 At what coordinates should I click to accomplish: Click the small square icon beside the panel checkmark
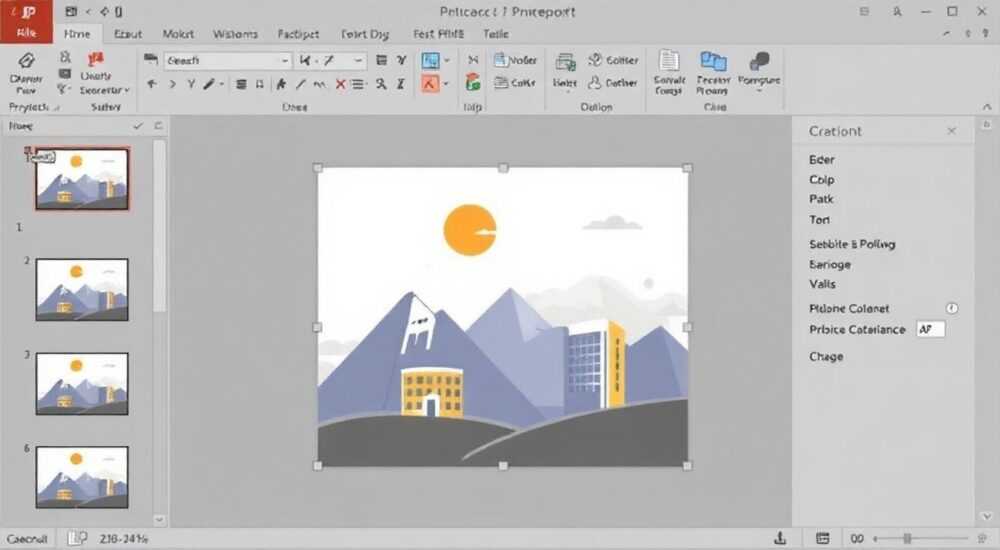[x=158, y=126]
